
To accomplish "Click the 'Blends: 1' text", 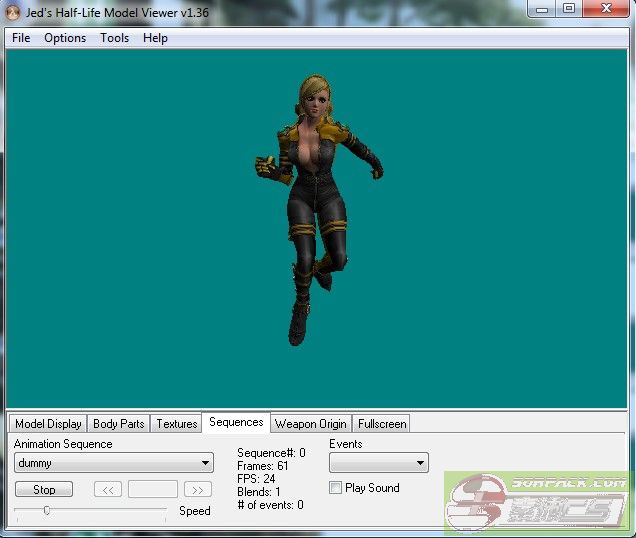I will click(x=259, y=492).
